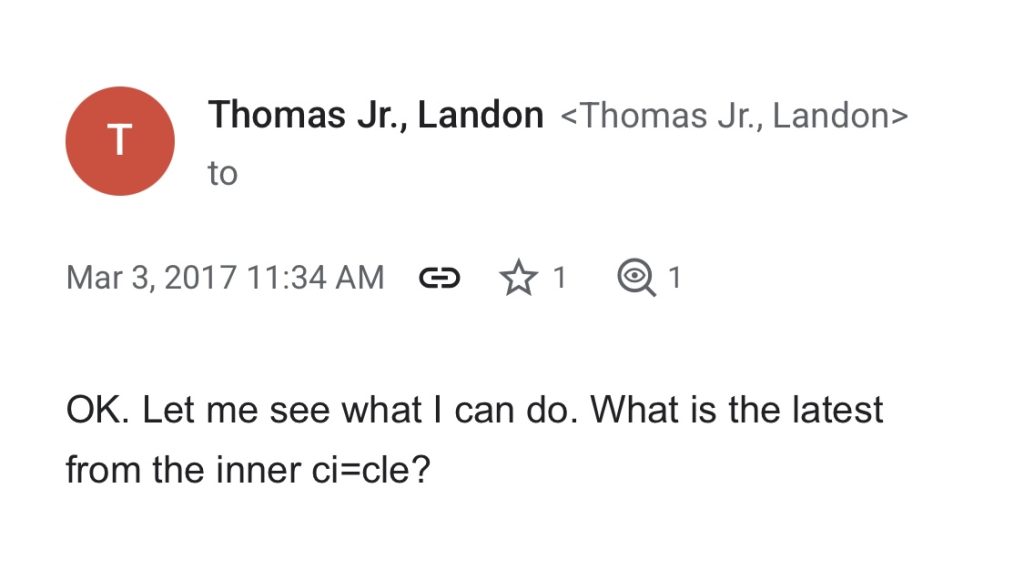Image resolution: width=1024 pixels, height=580 pixels.
Task: Click the Mar 3, 2017 date
Action: click(148, 277)
